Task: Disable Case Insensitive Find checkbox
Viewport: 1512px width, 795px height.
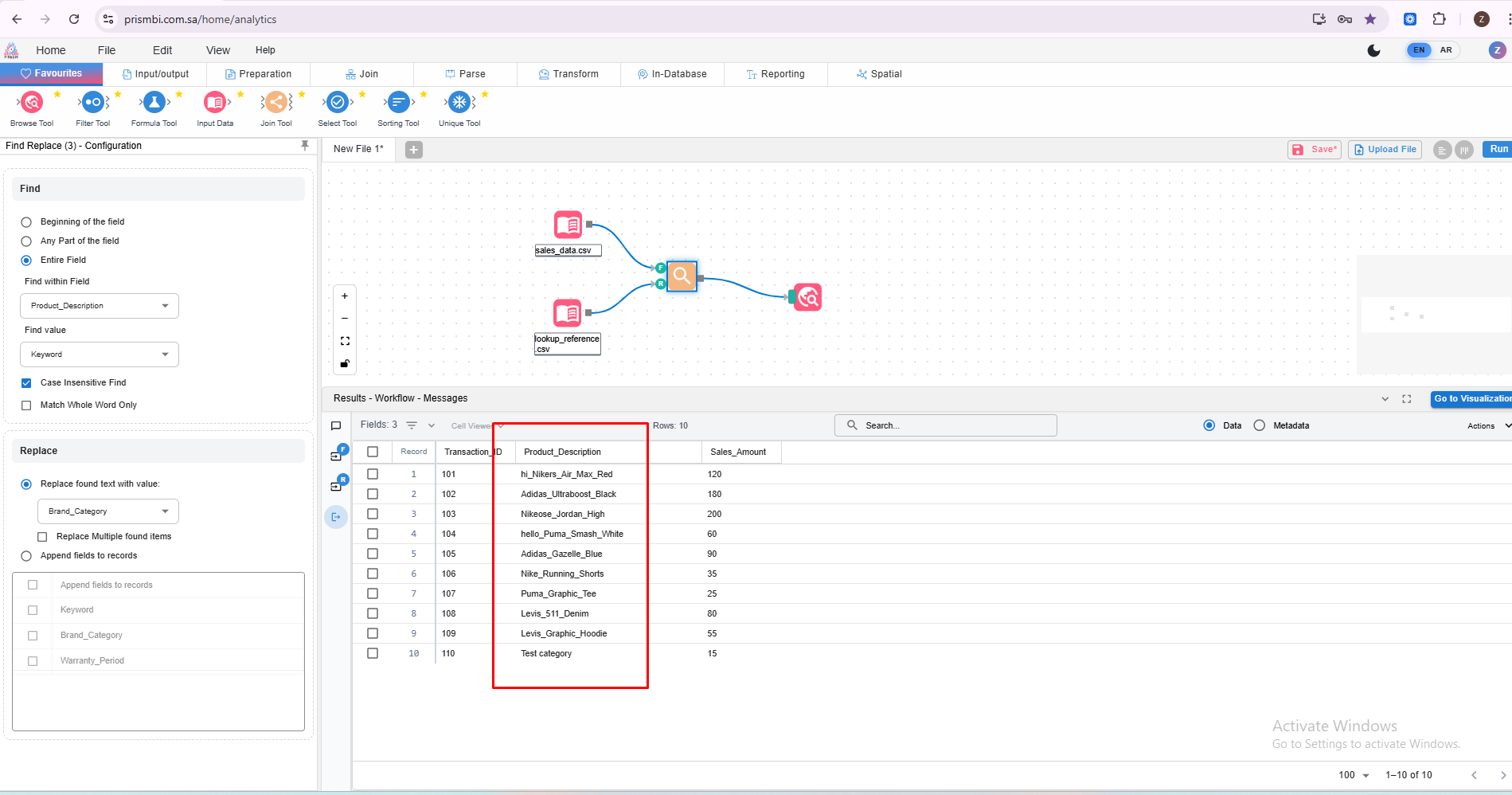Action: (26, 383)
